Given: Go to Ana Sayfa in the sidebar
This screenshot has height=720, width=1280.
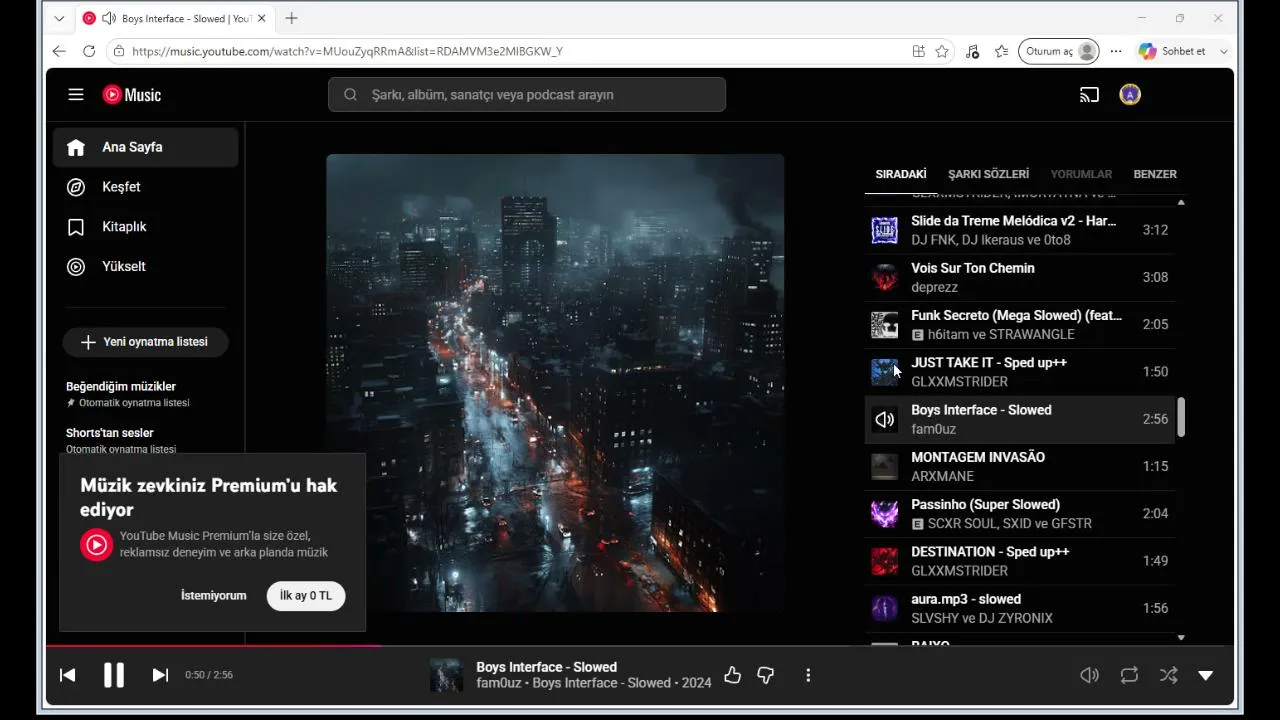Looking at the screenshot, I should (x=146, y=147).
